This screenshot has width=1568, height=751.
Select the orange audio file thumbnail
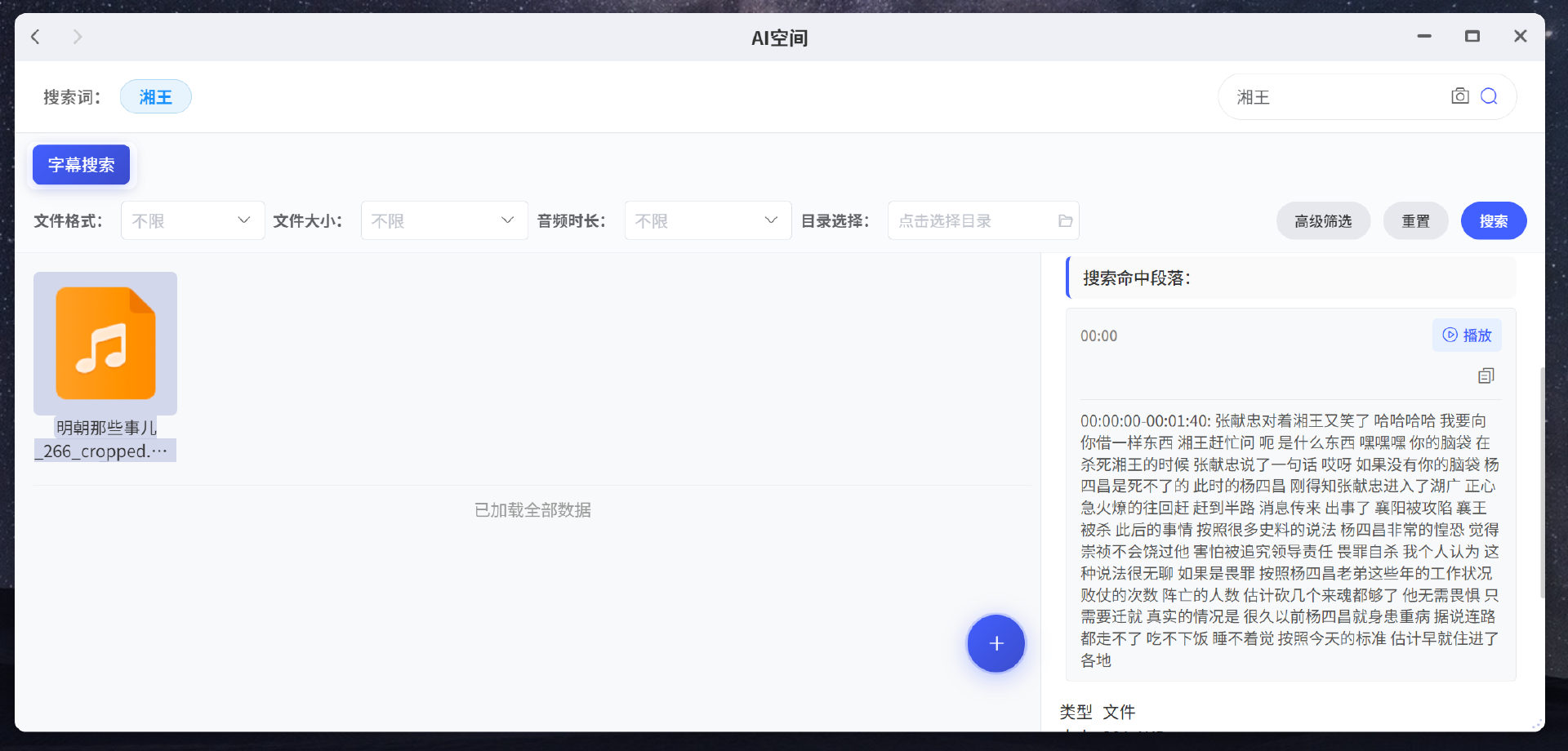(105, 344)
